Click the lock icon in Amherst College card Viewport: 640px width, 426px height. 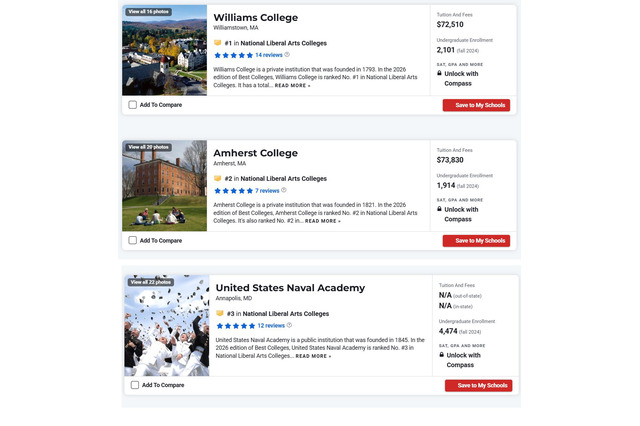[440, 209]
